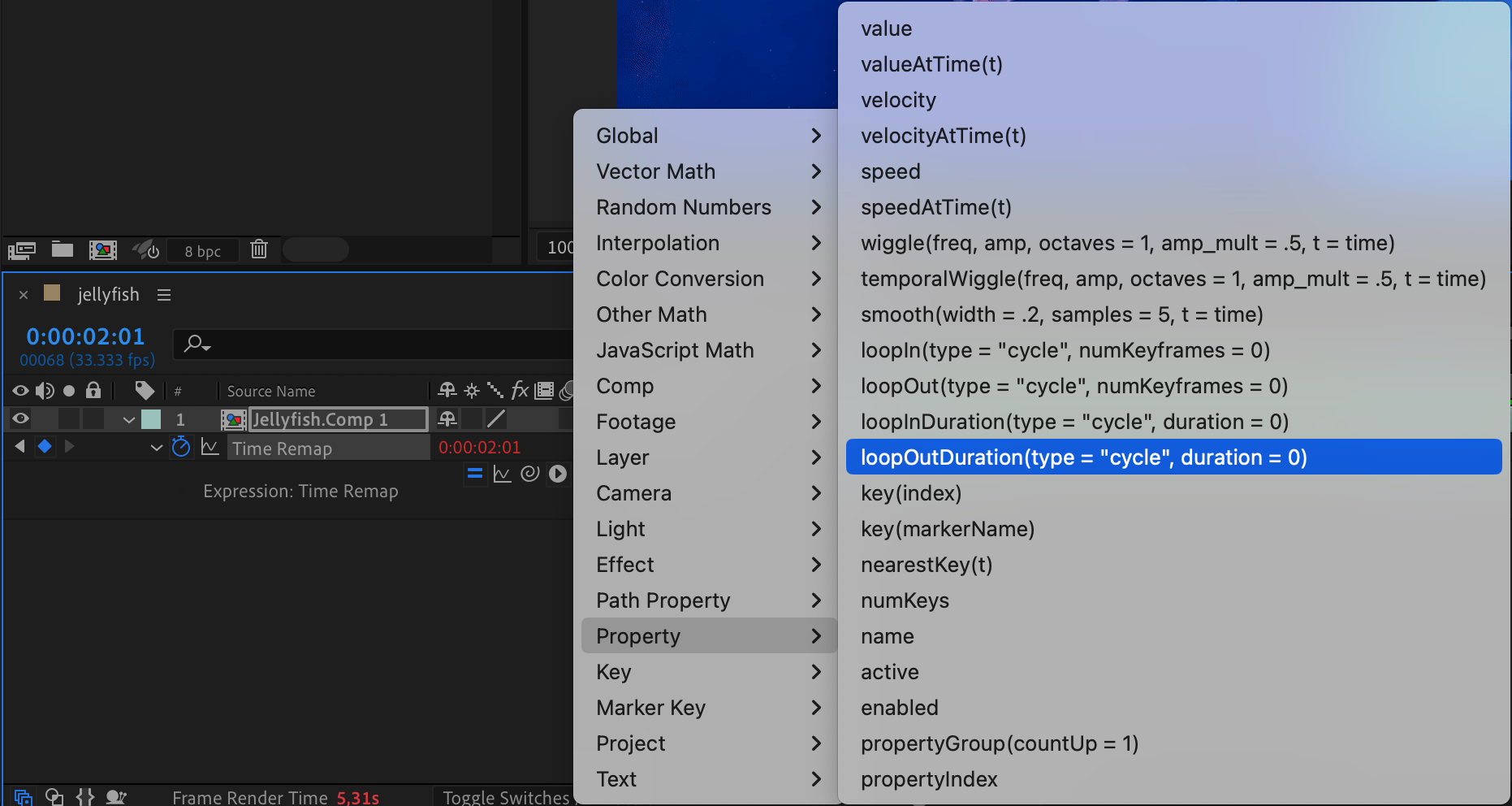Click the timeline layer search field
The width and height of the screenshot is (1512, 806).
click(374, 344)
